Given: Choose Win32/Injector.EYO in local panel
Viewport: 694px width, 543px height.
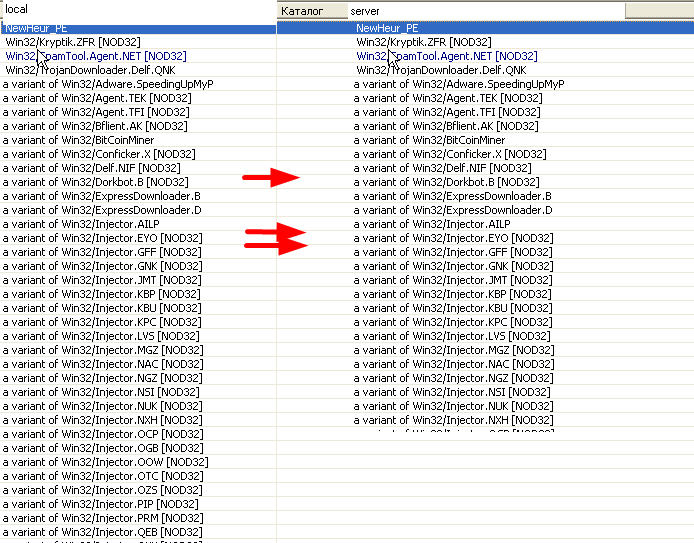Looking at the screenshot, I should click(102, 239).
